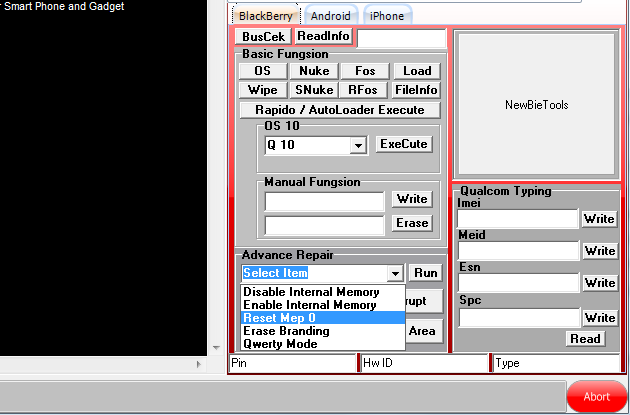Click the Nuke button
The width and height of the screenshot is (630, 415).
point(314,71)
